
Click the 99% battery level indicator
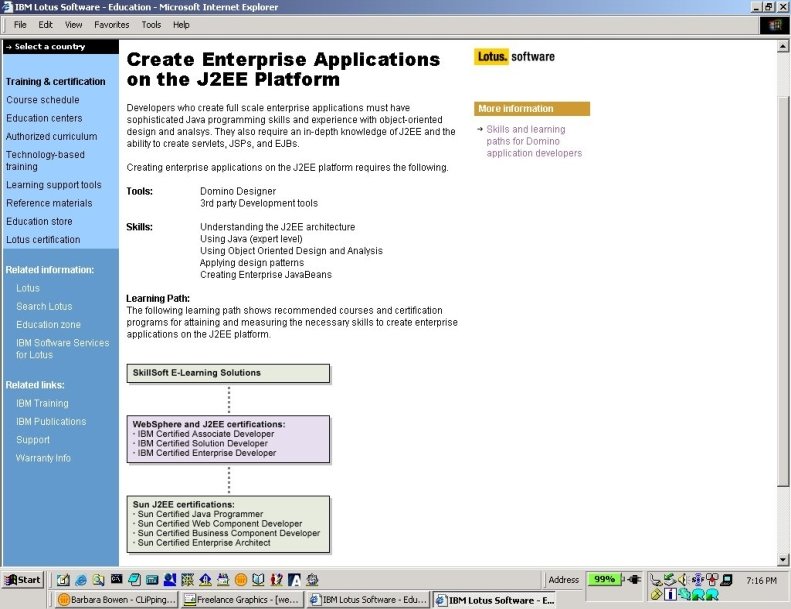pyautogui.click(x=604, y=579)
